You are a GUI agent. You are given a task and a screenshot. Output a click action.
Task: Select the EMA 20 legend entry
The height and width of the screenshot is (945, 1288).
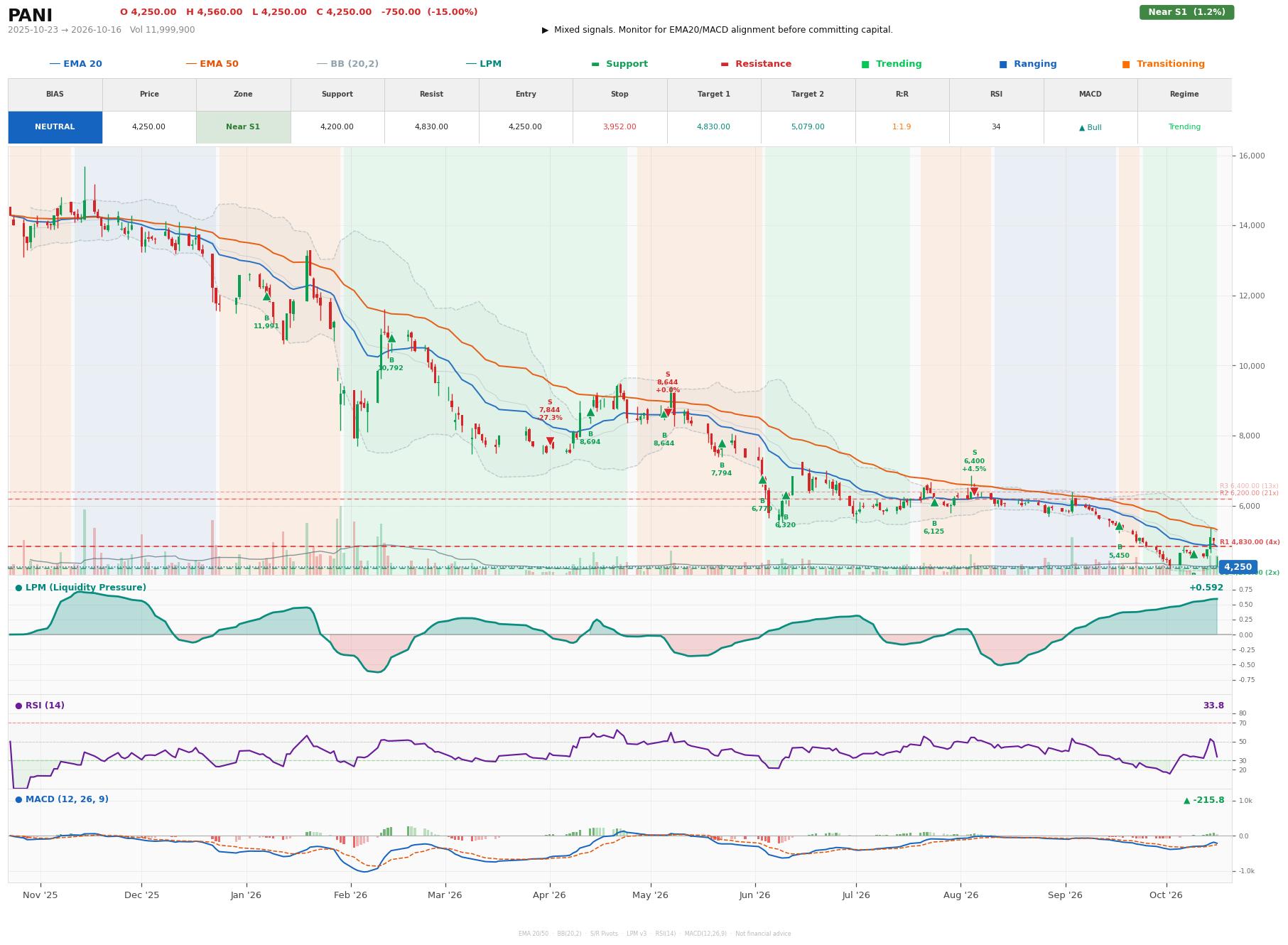(x=75, y=64)
